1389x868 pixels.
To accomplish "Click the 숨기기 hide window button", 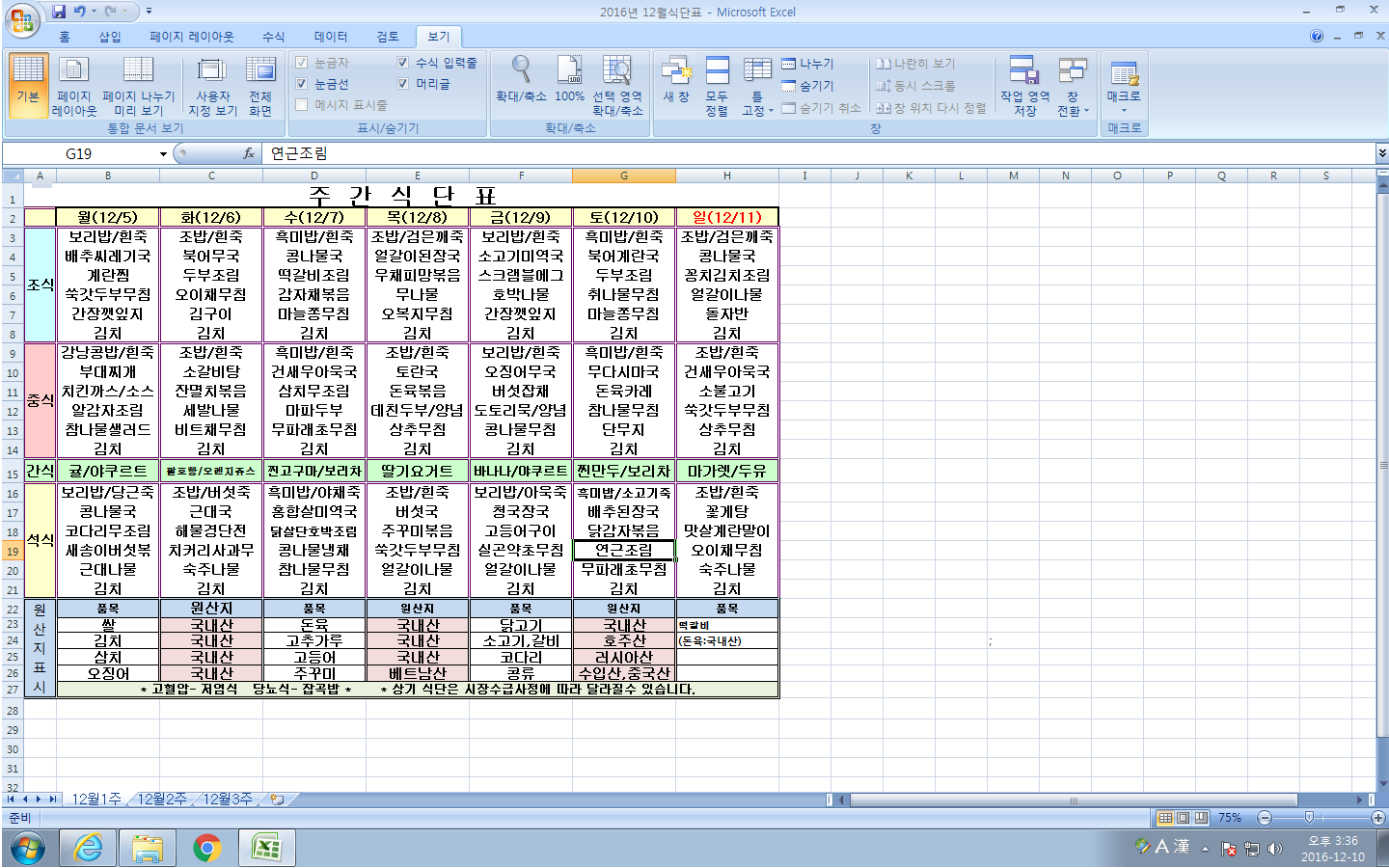I will click(x=808, y=86).
